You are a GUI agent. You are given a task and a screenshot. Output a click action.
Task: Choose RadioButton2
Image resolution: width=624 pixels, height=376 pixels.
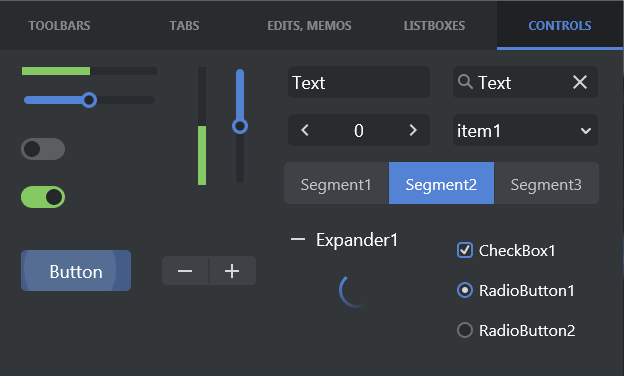click(465, 330)
